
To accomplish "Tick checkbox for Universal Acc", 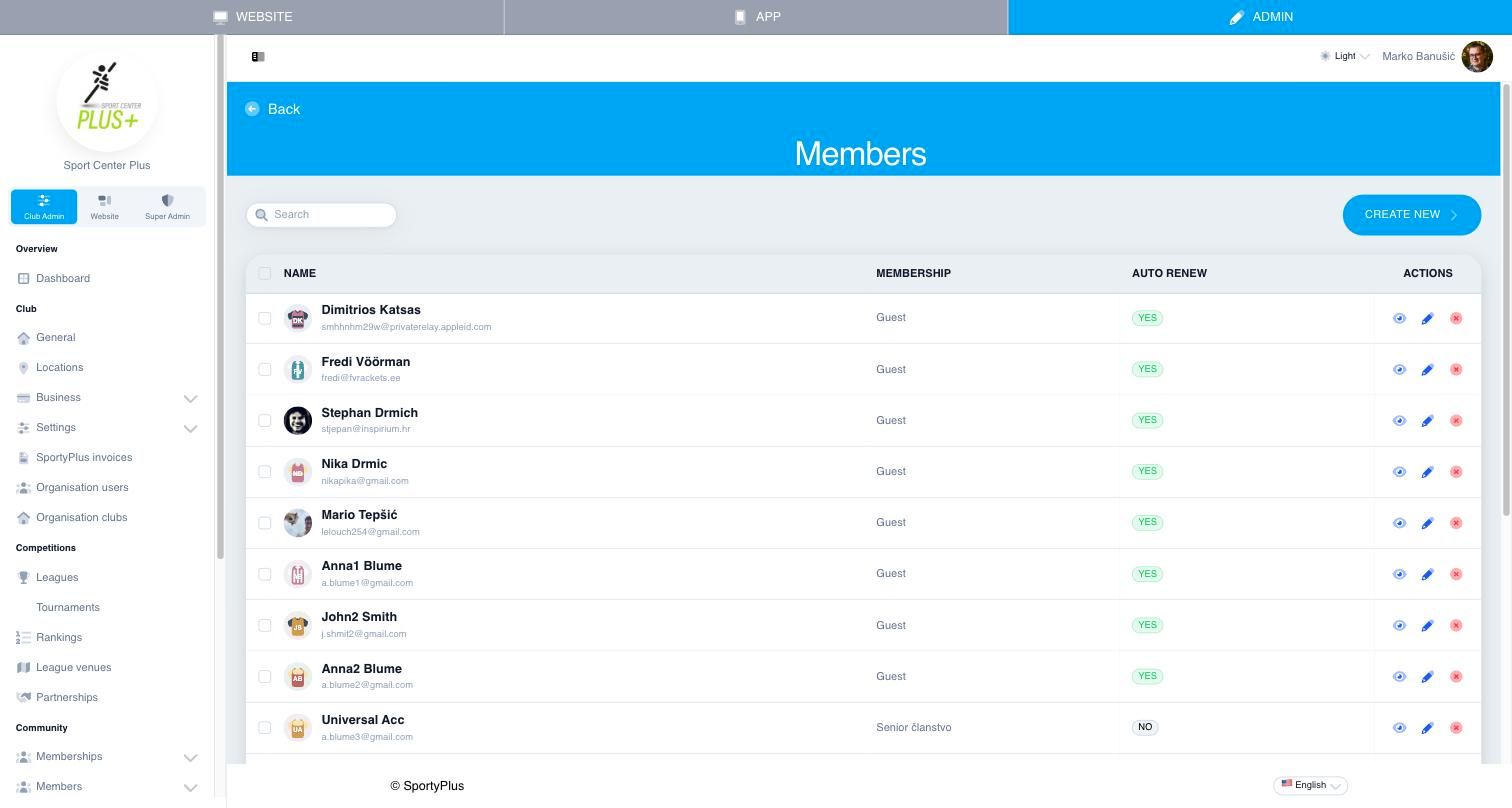I will (264, 728).
